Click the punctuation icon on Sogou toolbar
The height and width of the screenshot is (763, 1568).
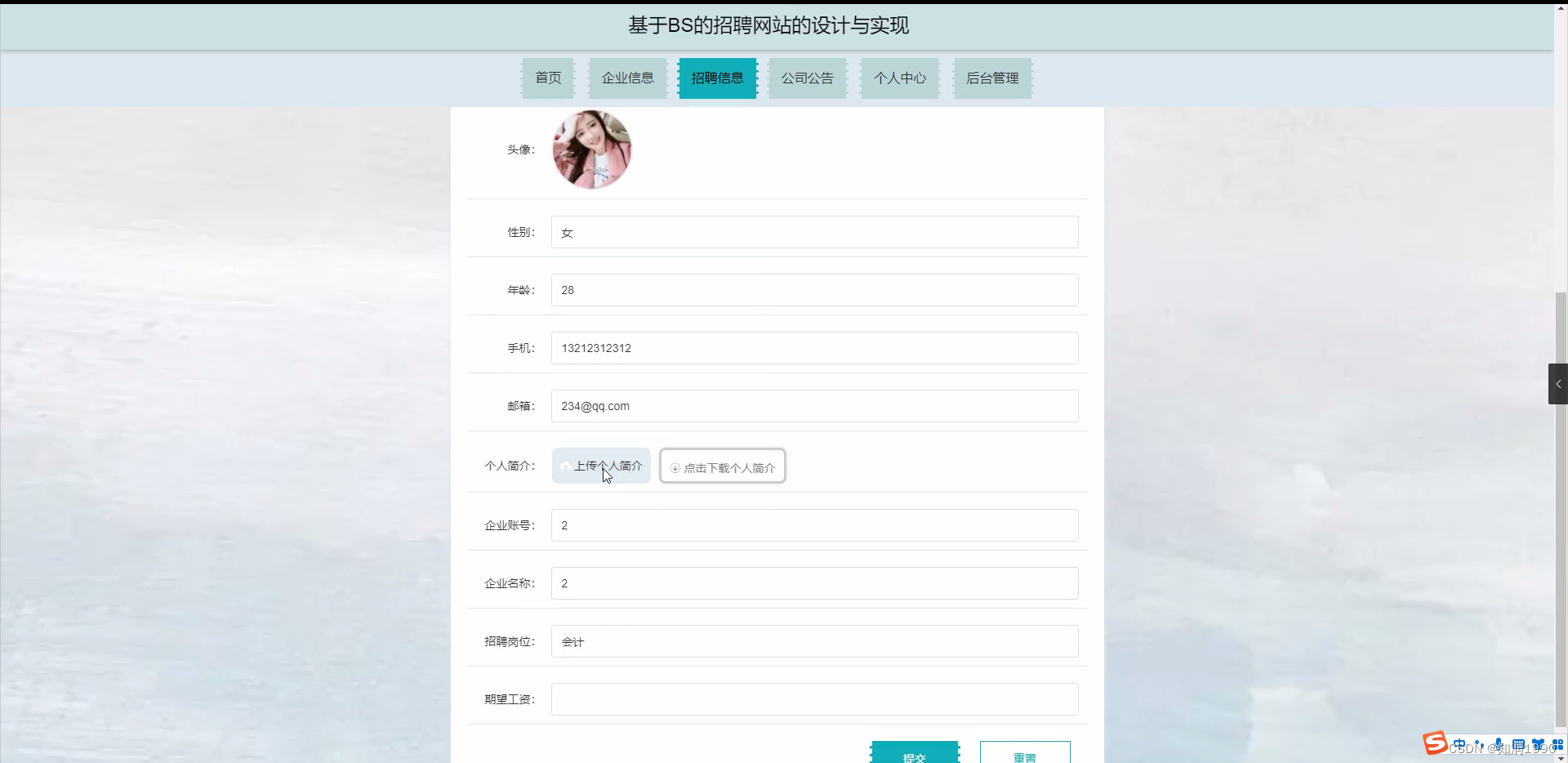[x=1479, y=744]
